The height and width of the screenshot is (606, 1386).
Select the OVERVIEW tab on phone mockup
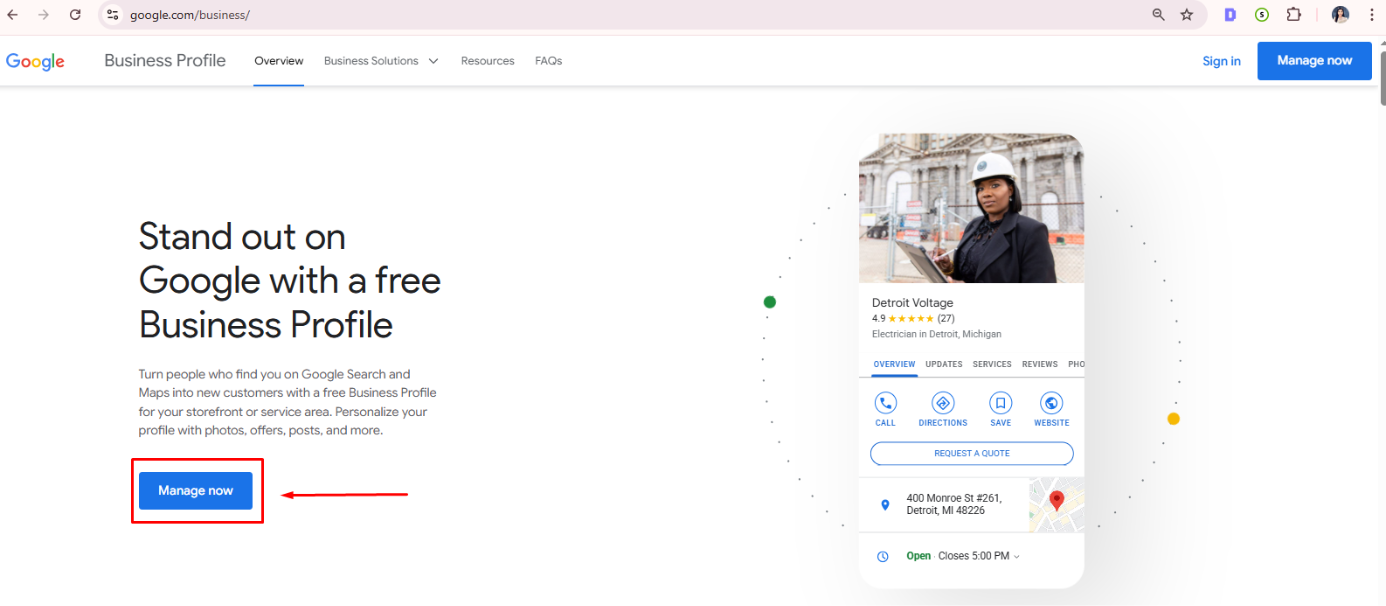click(894, 364)
